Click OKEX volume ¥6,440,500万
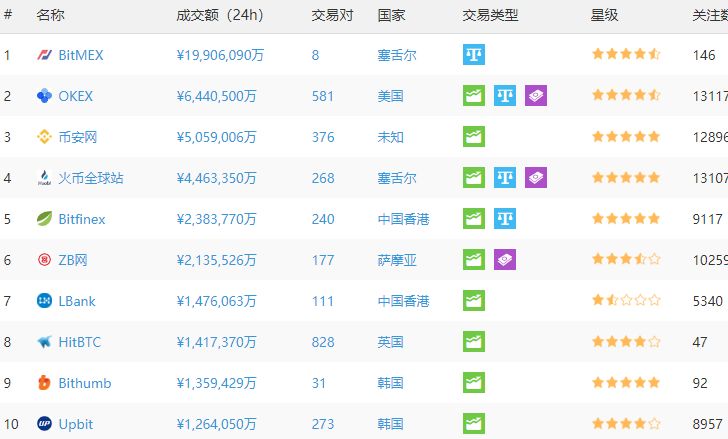 tap(216, 96)
